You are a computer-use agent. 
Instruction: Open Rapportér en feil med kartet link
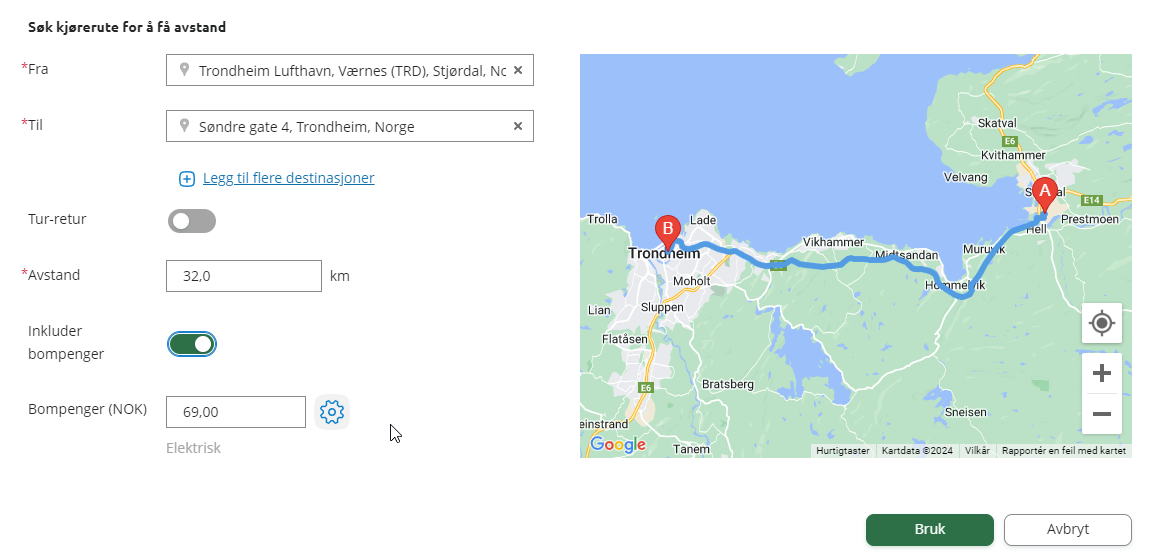(1063, 450)
